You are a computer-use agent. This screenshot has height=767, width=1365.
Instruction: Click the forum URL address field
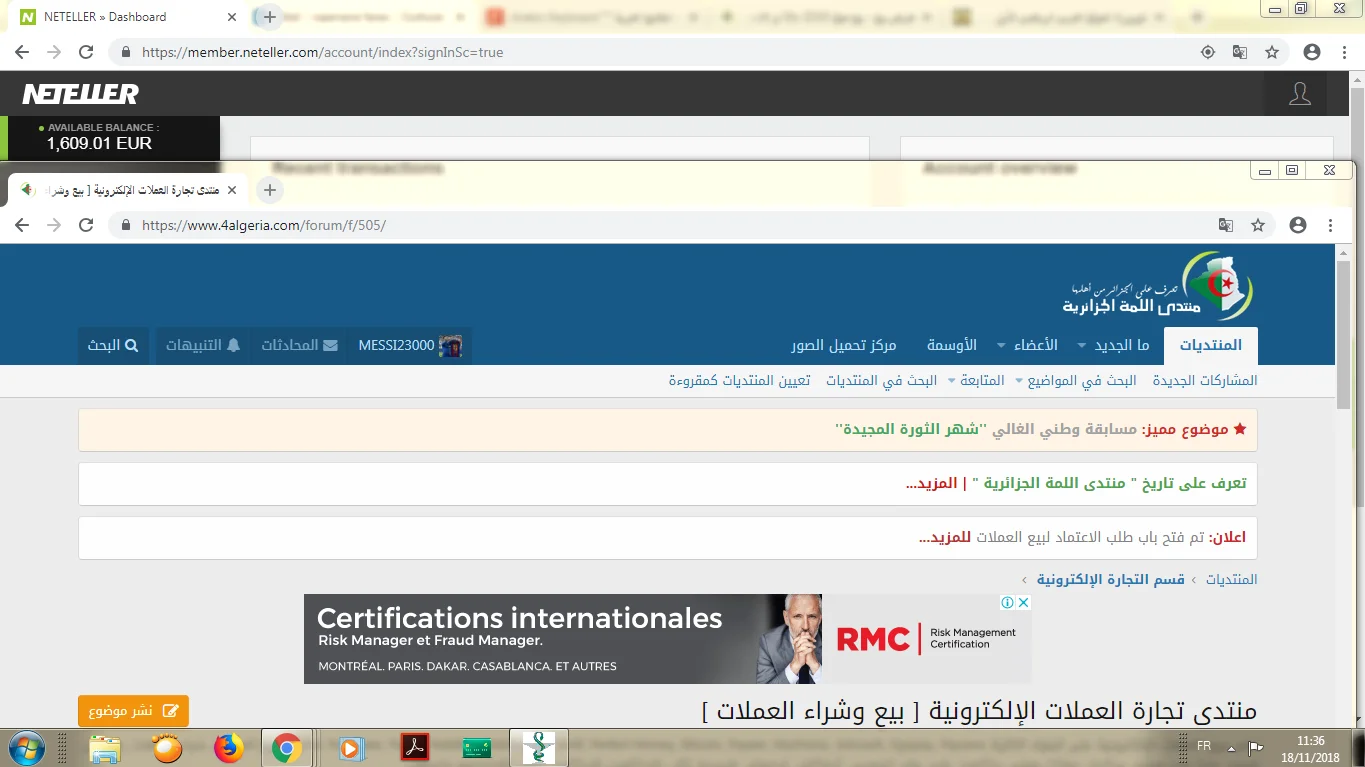(650, 226)
